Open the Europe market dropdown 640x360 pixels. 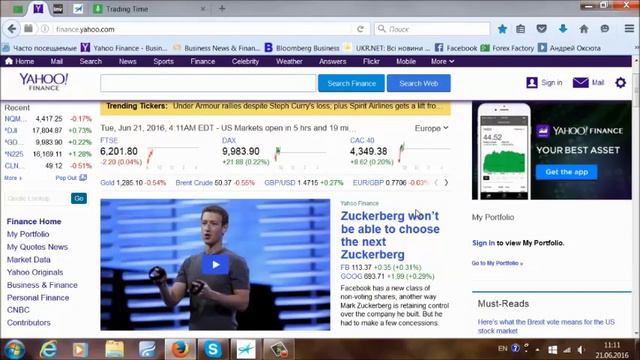tap(431, 128)
